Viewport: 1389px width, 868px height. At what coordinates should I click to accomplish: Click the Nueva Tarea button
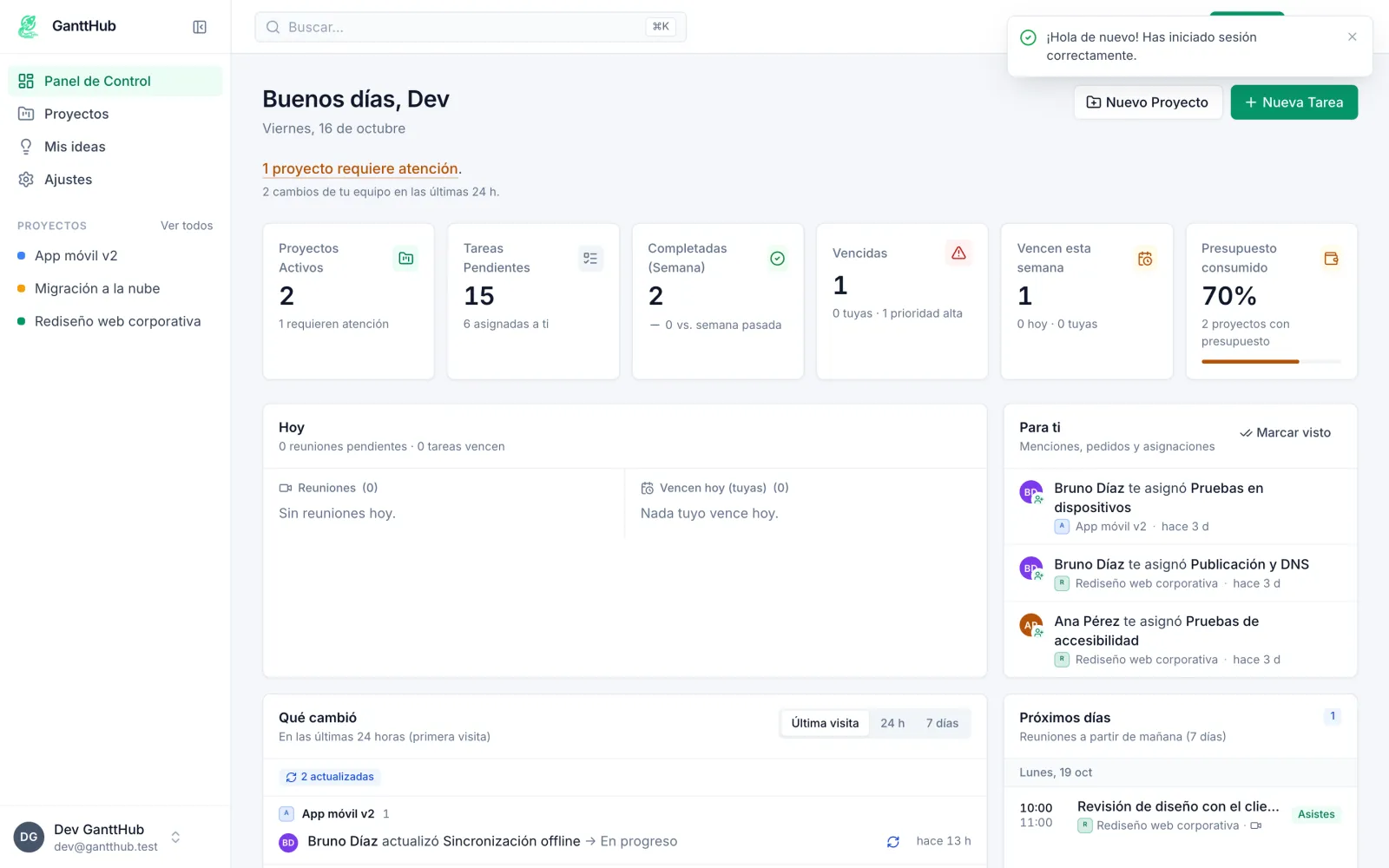[x=1294, y=102]
